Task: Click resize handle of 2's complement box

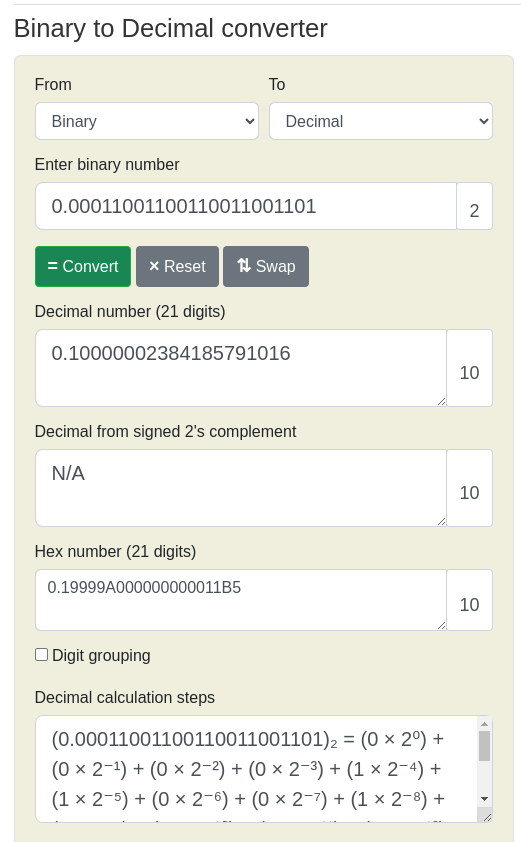Action: [x=442, y=521]
